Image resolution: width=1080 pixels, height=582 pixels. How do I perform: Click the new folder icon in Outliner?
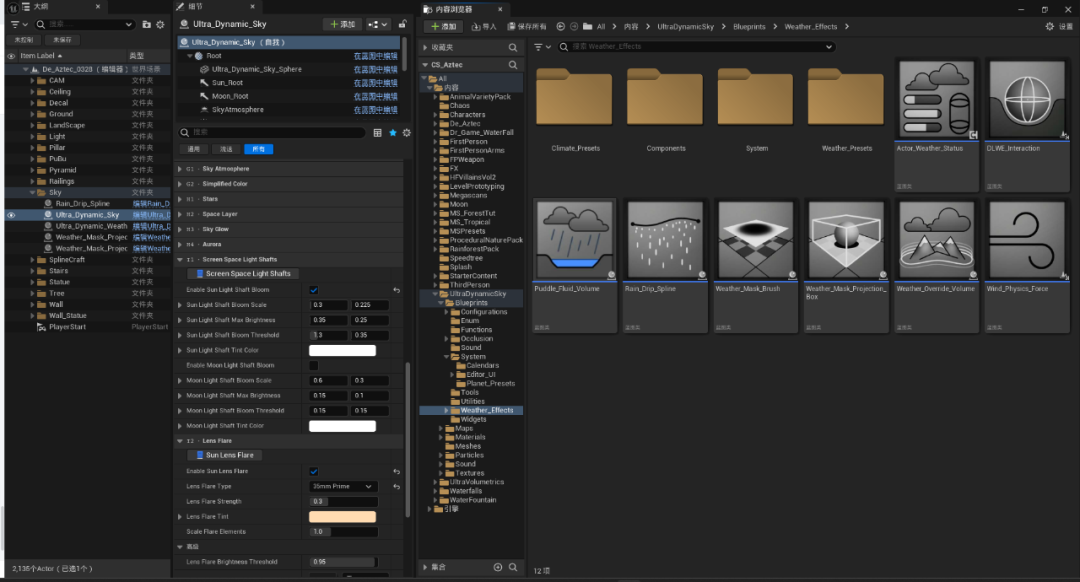(146, 23)
